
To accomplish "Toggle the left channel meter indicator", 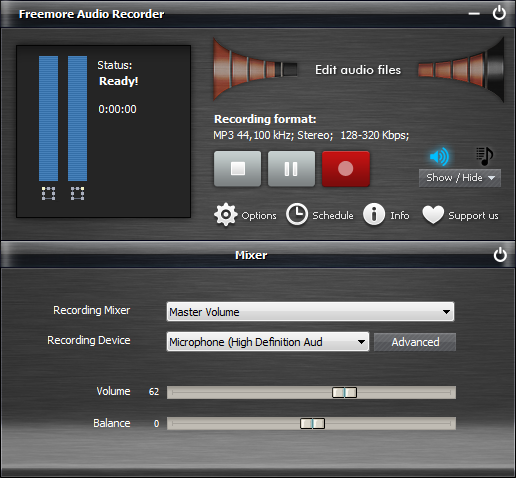I will click(x=48, y=193).
